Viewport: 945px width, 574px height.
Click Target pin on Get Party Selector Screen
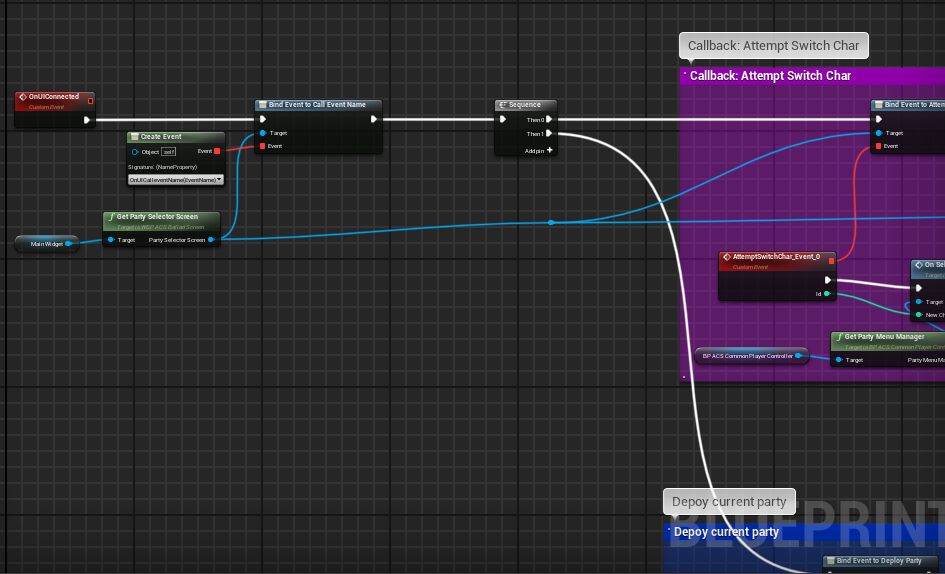pyautogui.click(x=111, y=240)
